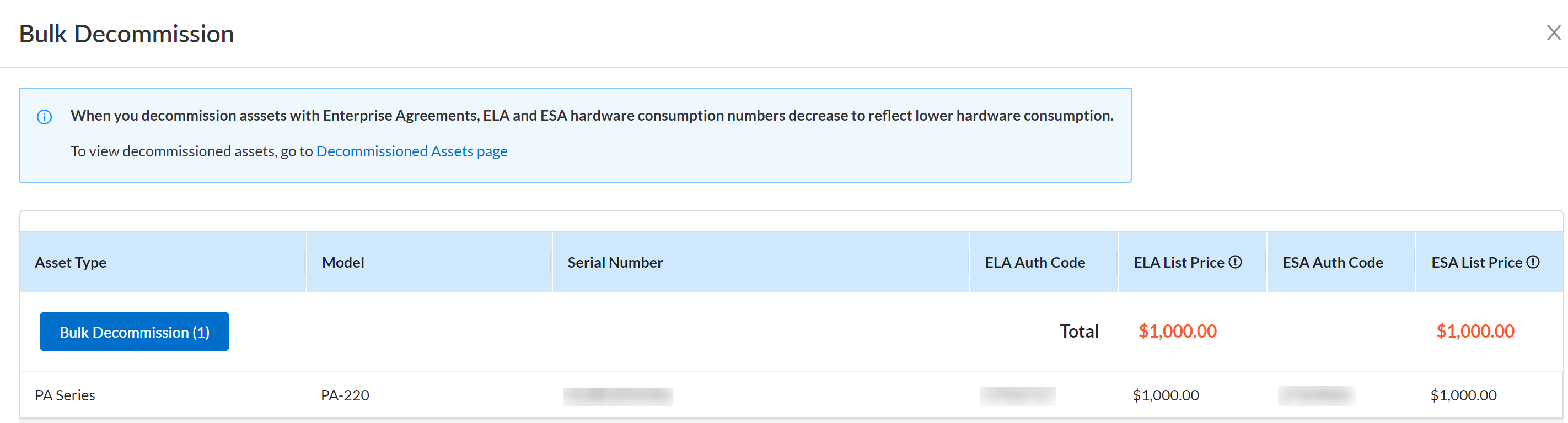The image size is (1568, 423).
Task: Click the PA-220 model cell
Action: click(x=345, y=395)
